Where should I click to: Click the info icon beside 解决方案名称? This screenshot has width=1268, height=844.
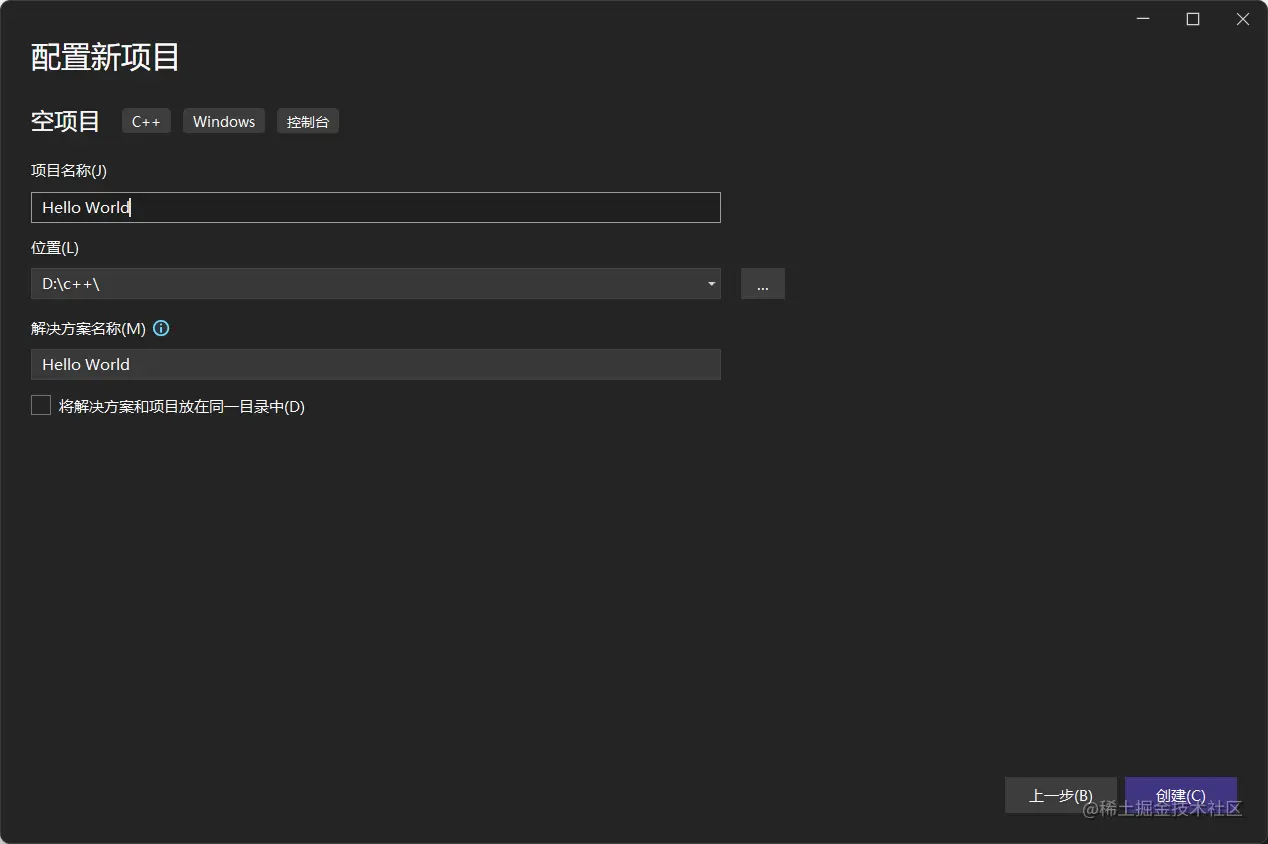[161, 328]
